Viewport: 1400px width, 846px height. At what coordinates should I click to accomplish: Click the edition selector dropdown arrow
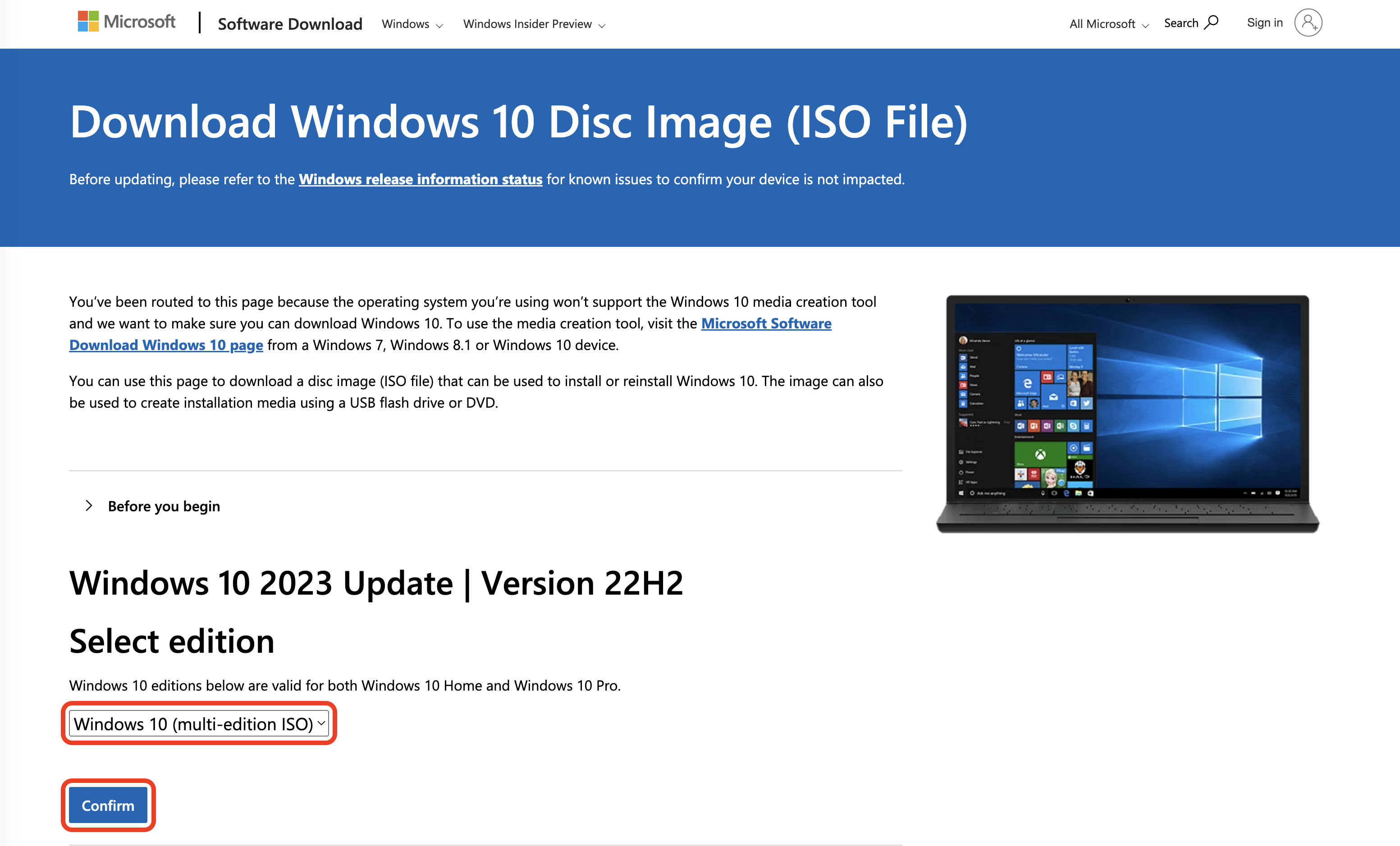coord(321,723)
